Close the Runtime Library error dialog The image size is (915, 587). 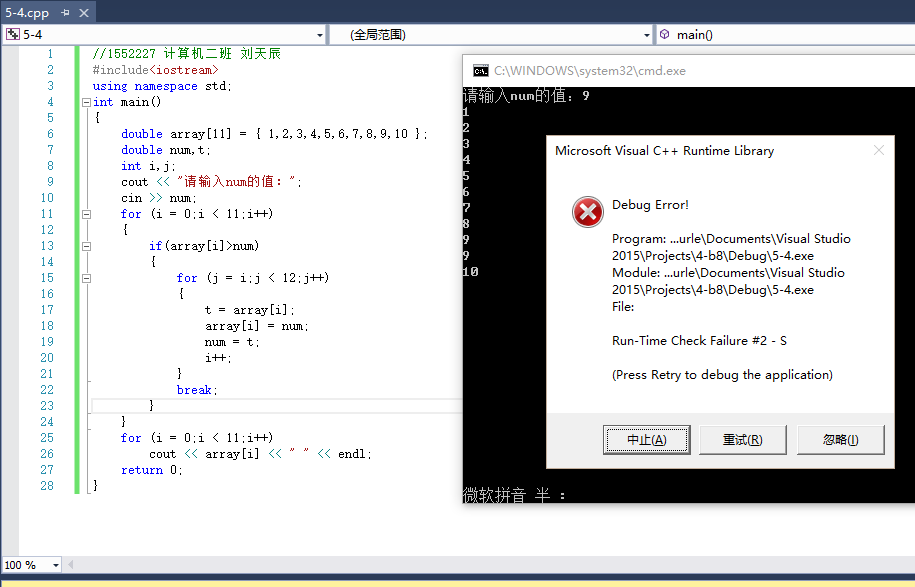(x=879, y=151)
